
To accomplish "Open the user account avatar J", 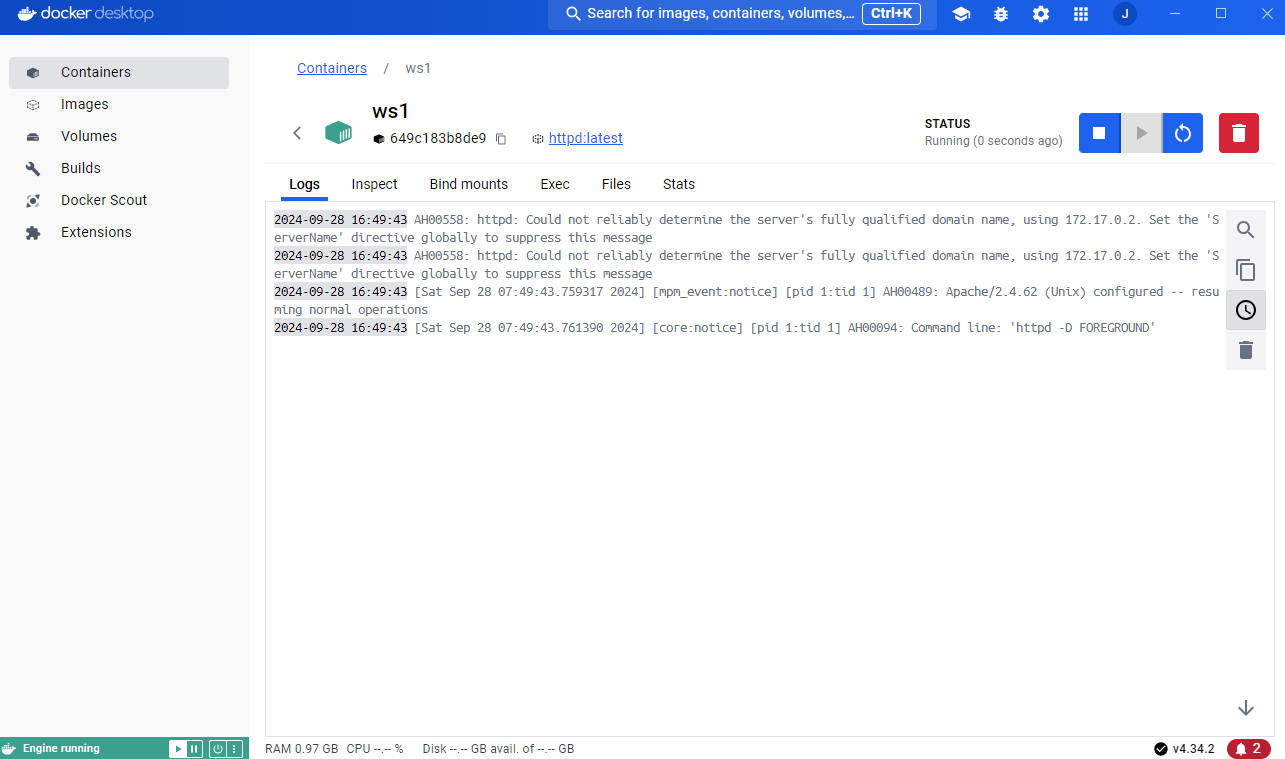I will 1125,14.
